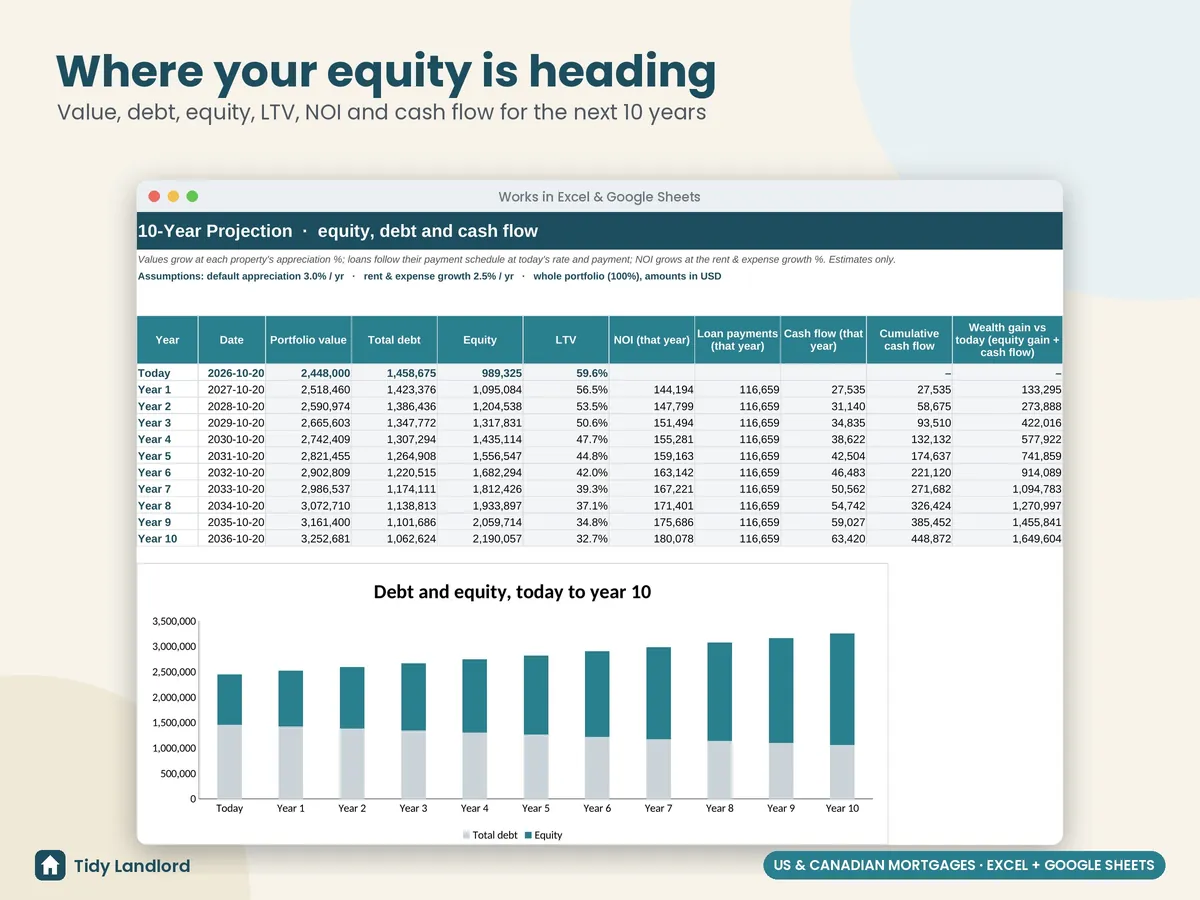Image resolution: width=1200 pixels, height=900 pixels.
Task: Click the US & Canadian Mortgages badge
Action: pyautogui.click(x=964, y=865)
